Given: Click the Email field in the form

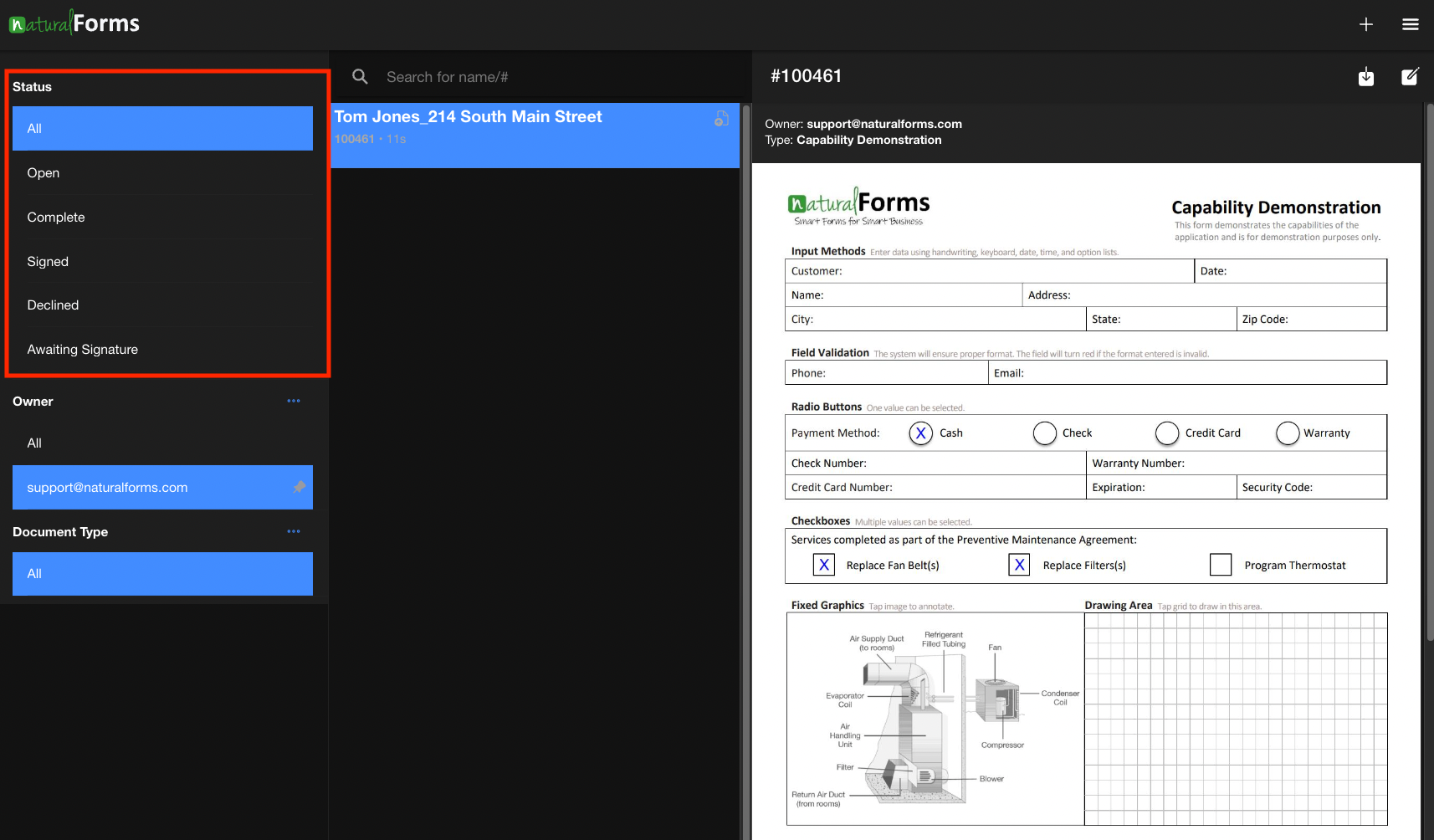Looking at the screenshot, I should pos(1187,372).
